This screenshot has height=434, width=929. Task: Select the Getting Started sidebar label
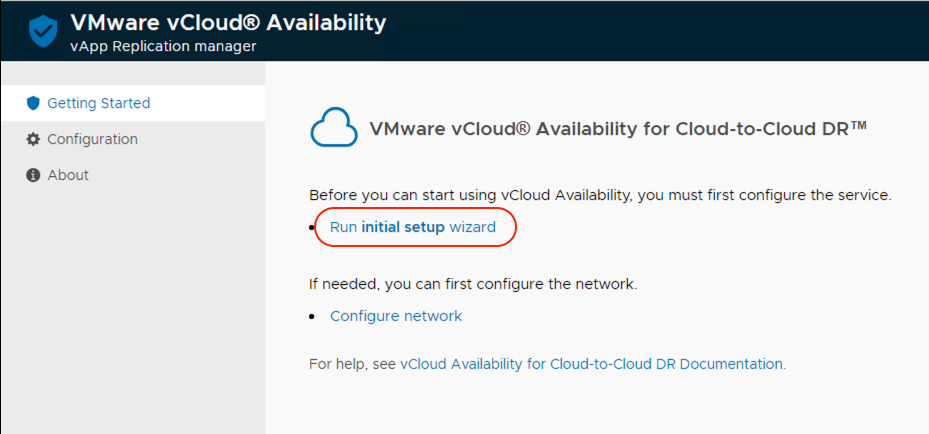pyautogui.click(x=98, y=103)
